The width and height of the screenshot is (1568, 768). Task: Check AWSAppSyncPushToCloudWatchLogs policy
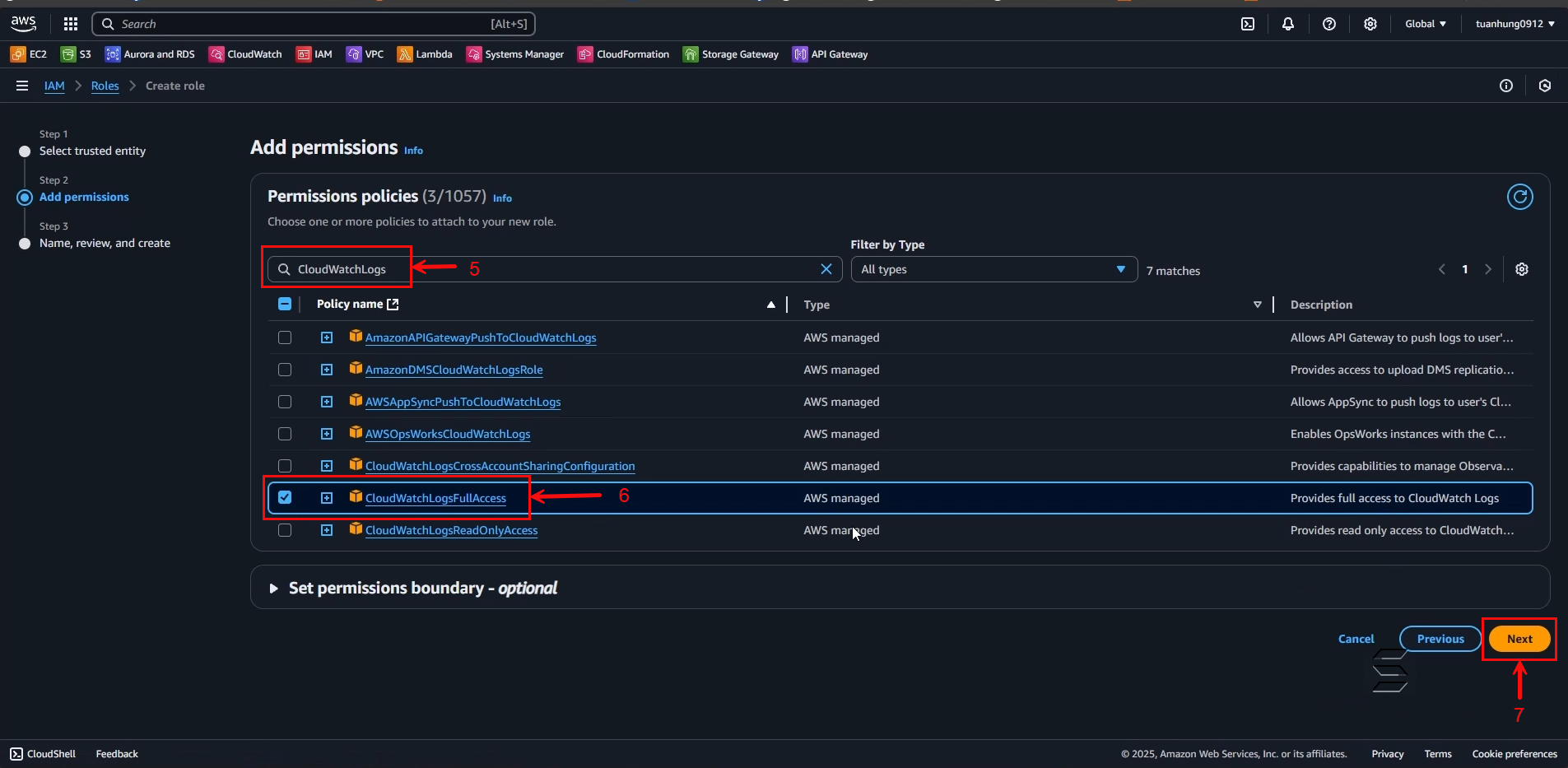coord(285,402)
